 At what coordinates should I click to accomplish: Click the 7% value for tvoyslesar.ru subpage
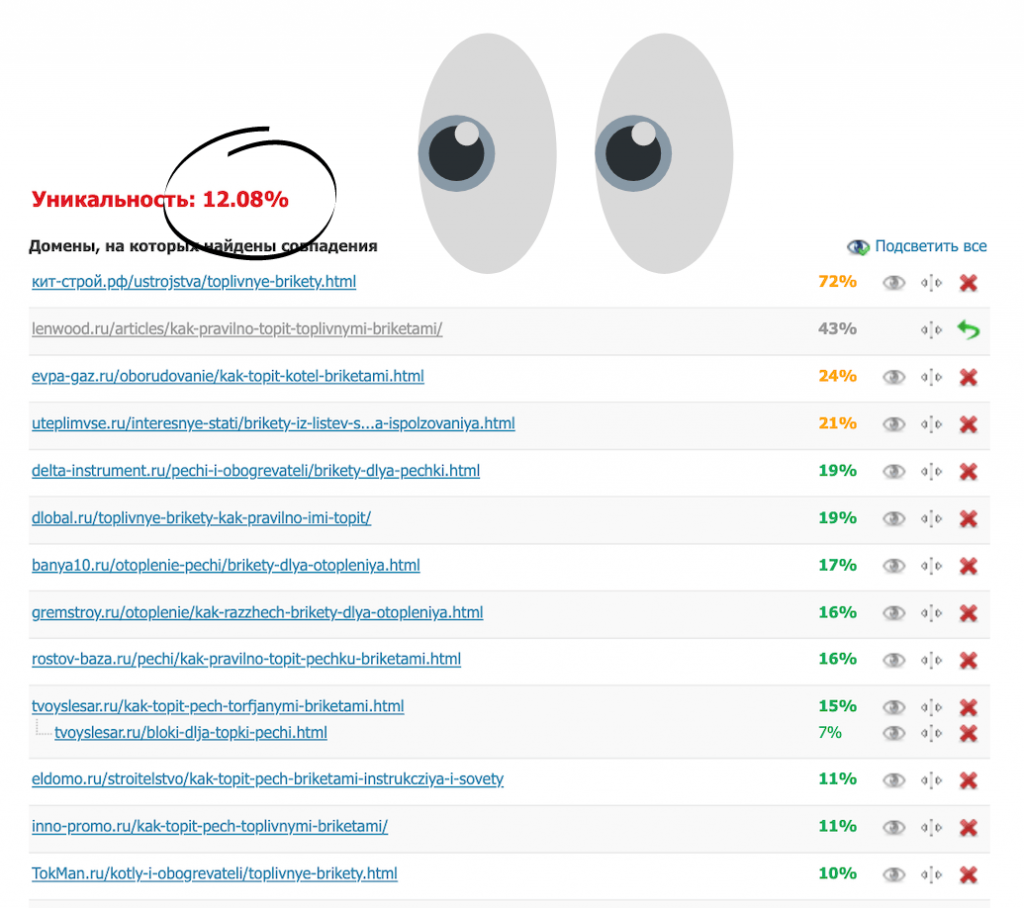(x=829, y=733)
